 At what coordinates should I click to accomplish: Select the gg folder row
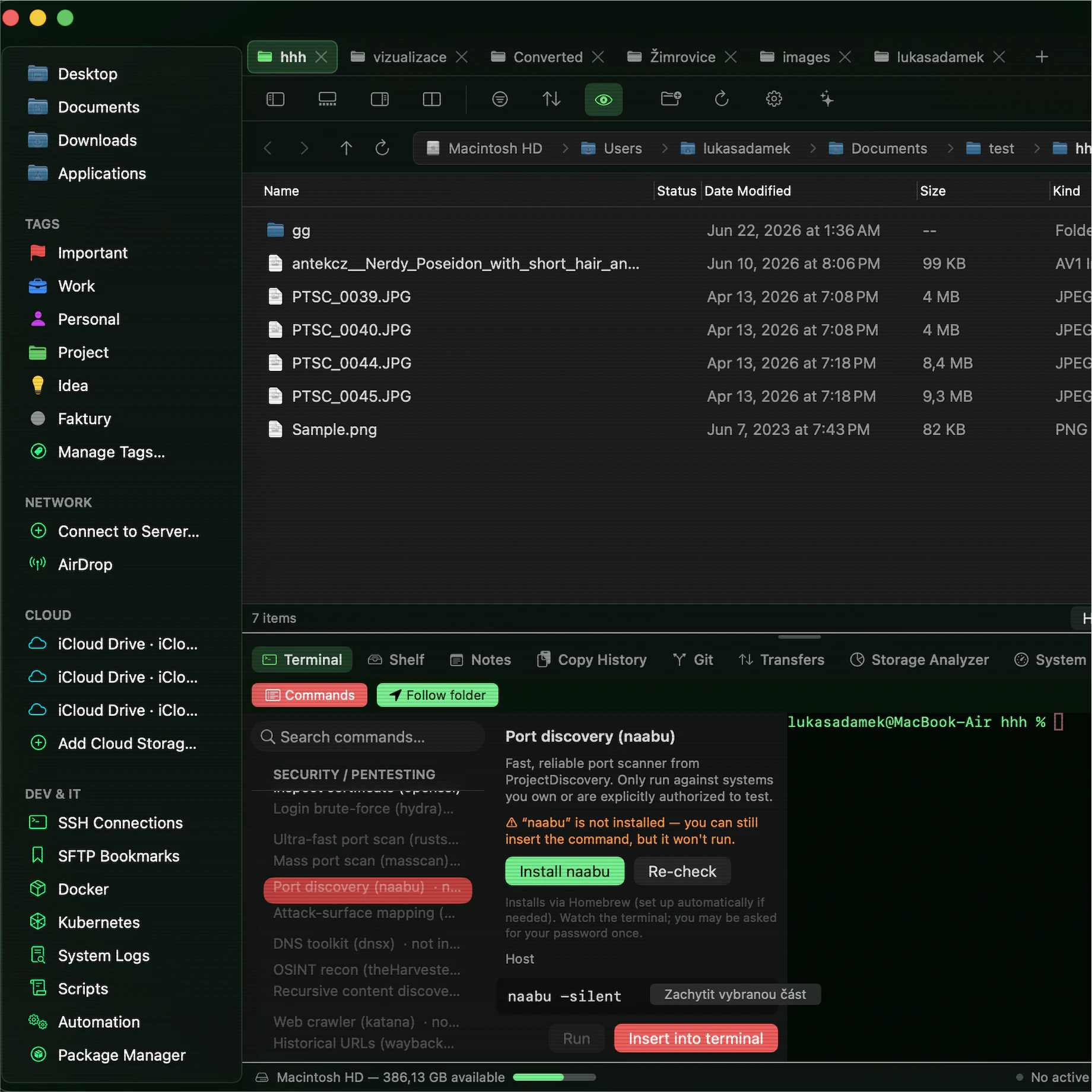point(667,231)
